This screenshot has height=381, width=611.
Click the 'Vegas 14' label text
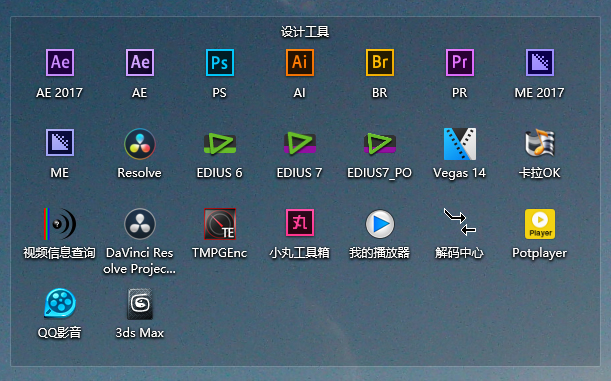coord(459,173)
